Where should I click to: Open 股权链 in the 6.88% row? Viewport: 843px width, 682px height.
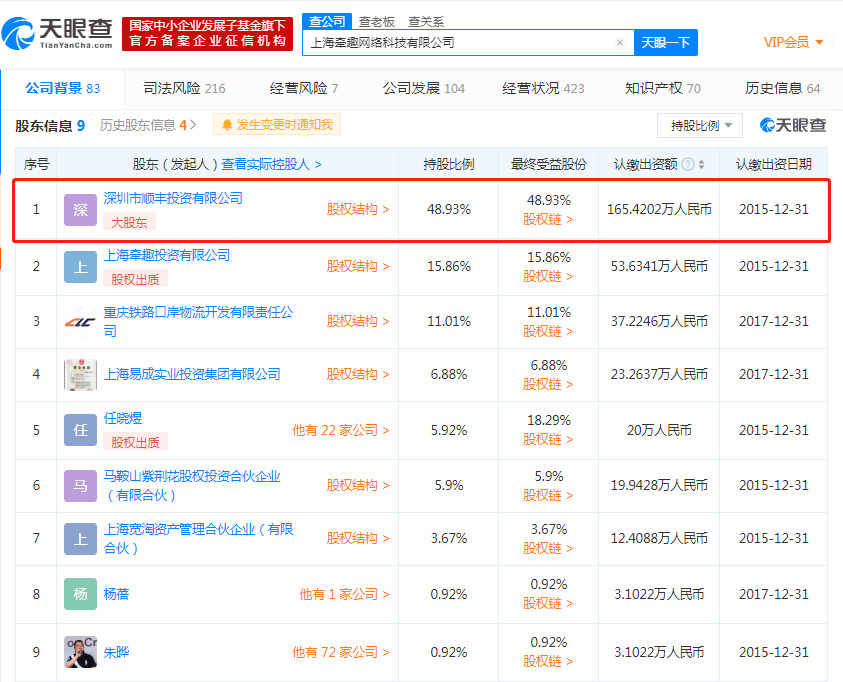tap(548, 384)
